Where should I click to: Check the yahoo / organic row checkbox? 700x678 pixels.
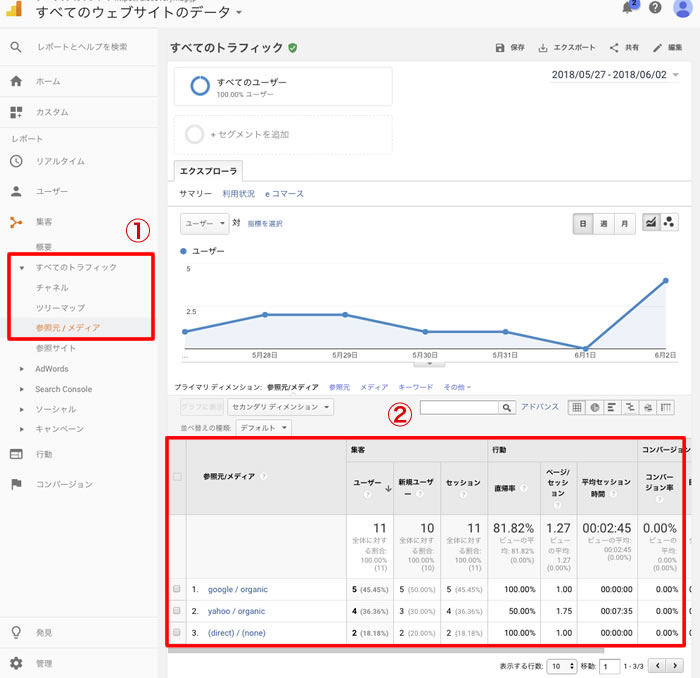coord(177,611)
